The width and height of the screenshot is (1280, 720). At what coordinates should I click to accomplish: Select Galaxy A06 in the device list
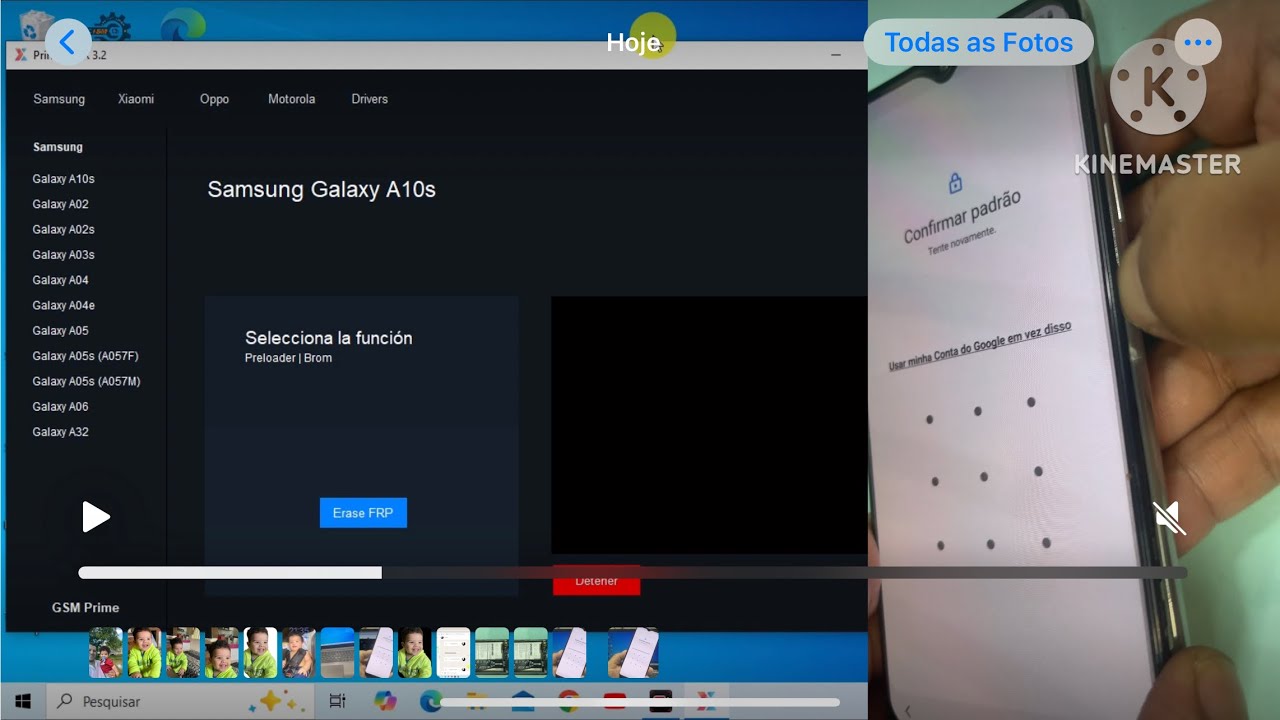pyautogui.click(x=60, y=407)
